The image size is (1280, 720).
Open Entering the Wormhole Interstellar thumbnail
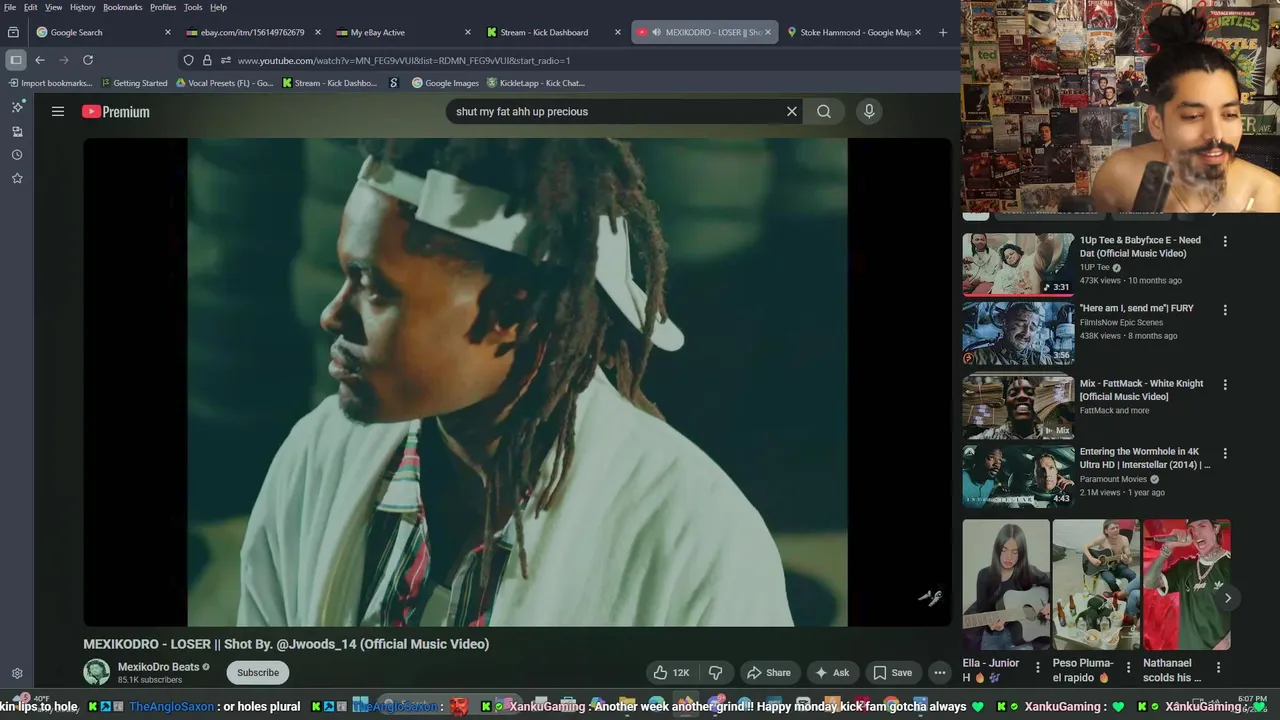(1018, 476)
